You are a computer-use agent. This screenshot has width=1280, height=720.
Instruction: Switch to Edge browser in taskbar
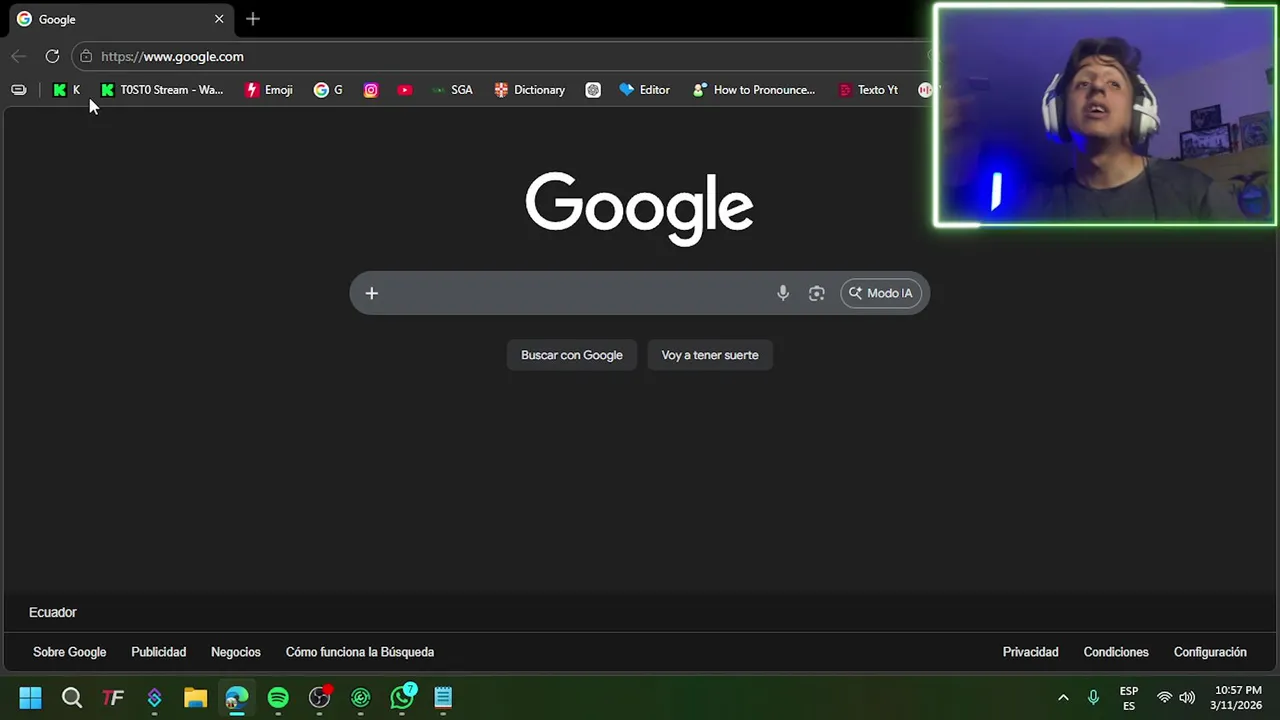[237, 697]
